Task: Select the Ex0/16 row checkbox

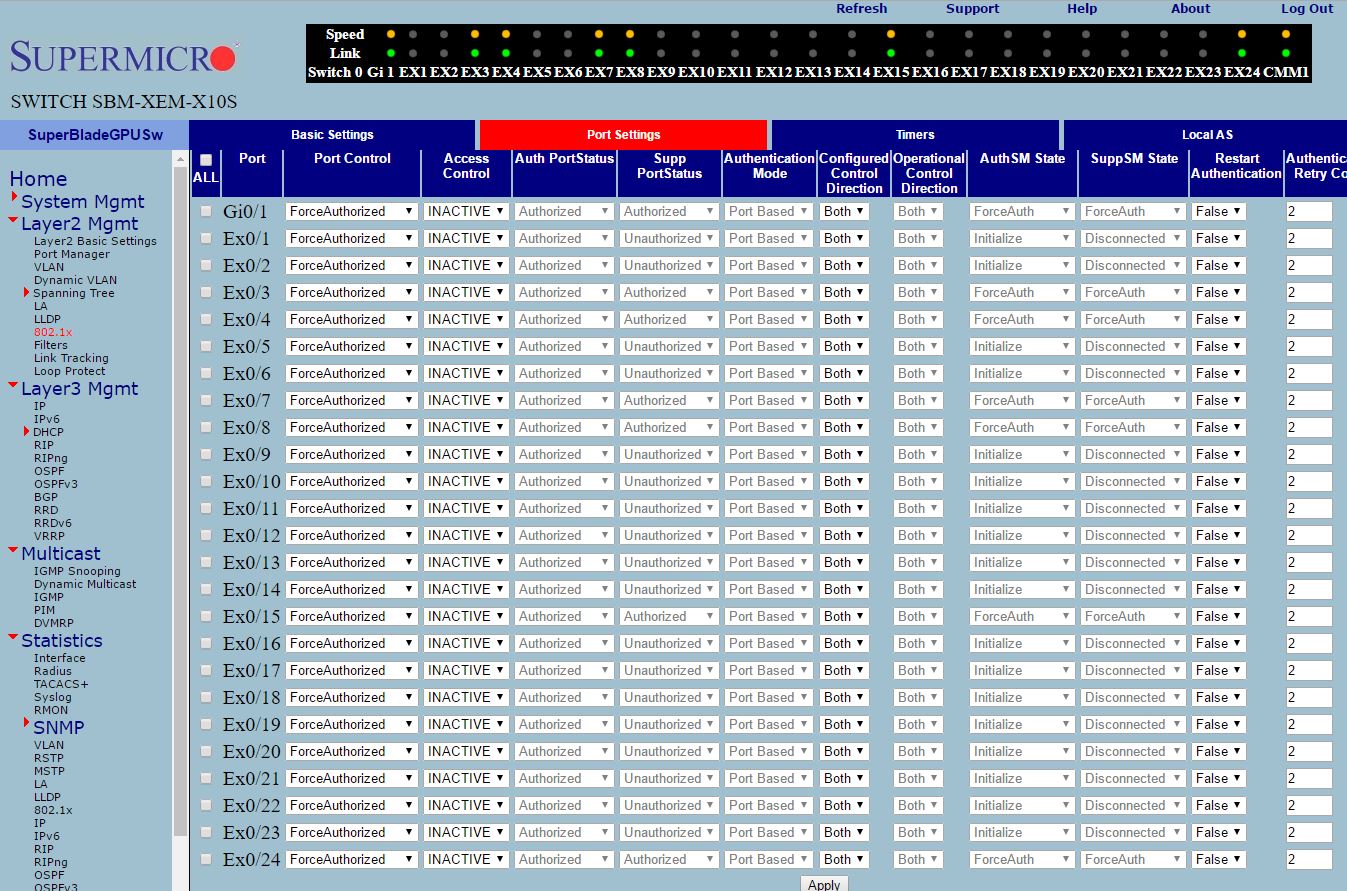Action: coord(206,643)
